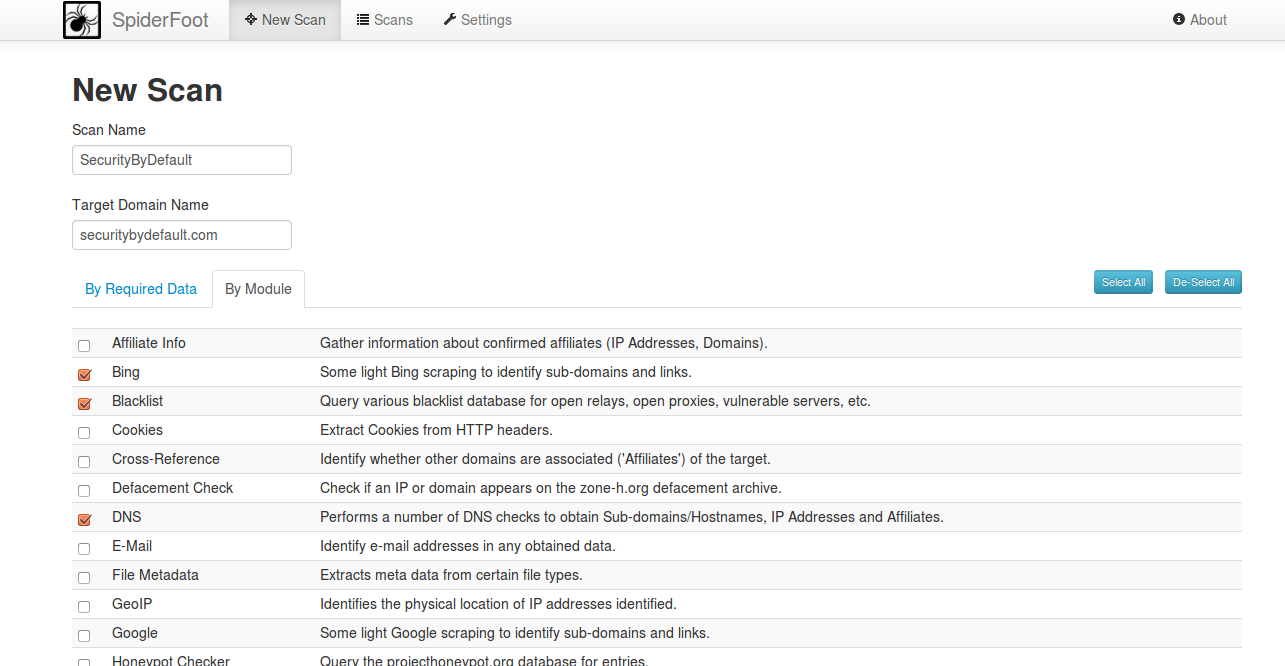The height and width of the screenshot is (666, 1285).
Task: Click the 'Scan Name' field label
Action: click(x=109, y=130)
